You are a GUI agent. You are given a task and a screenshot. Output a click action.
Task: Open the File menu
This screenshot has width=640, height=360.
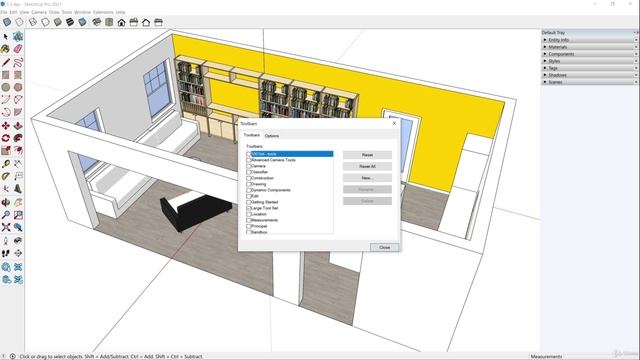tap(4, 12)
